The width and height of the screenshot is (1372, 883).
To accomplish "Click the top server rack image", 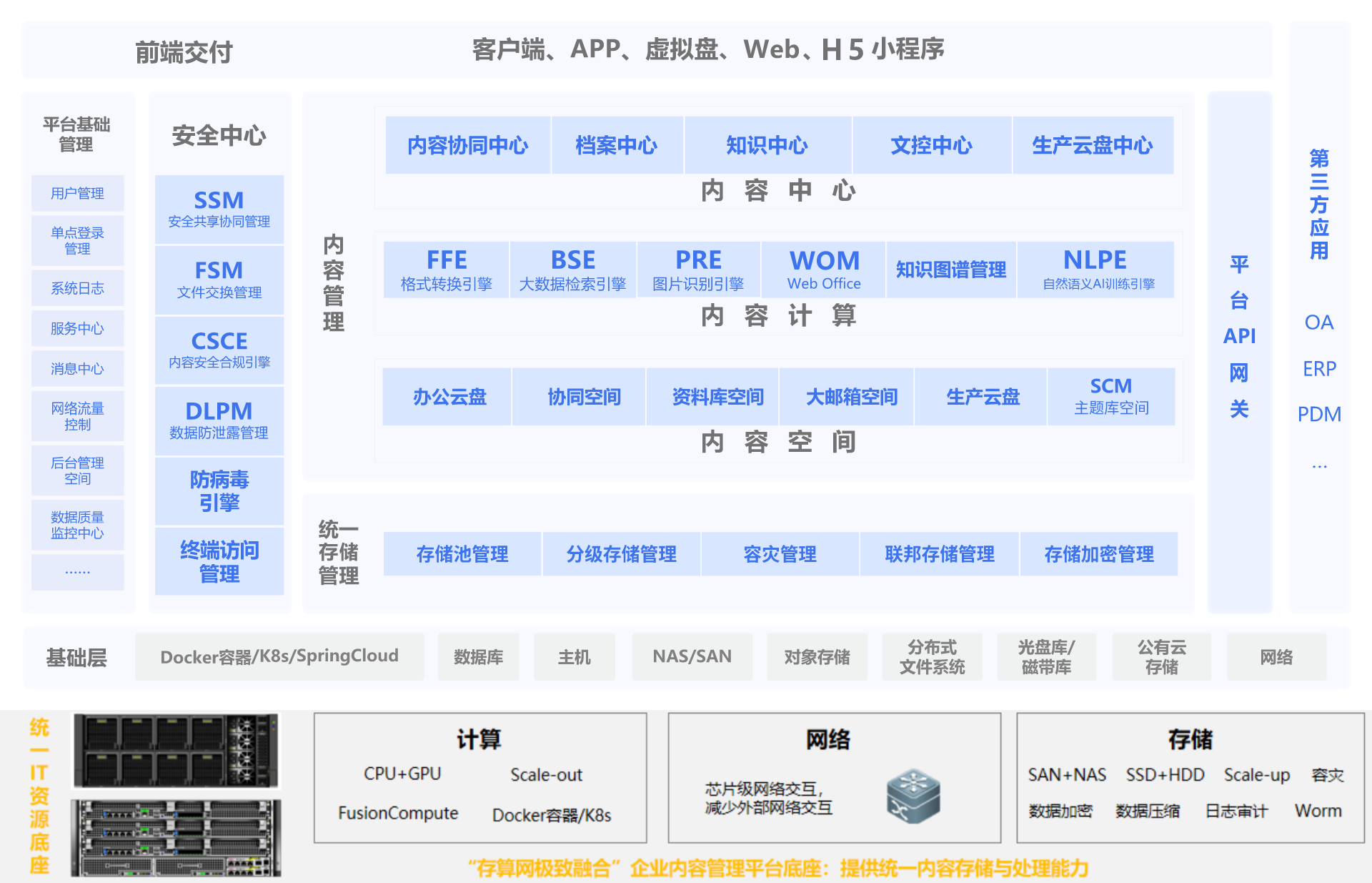I will tap(176, 751).
